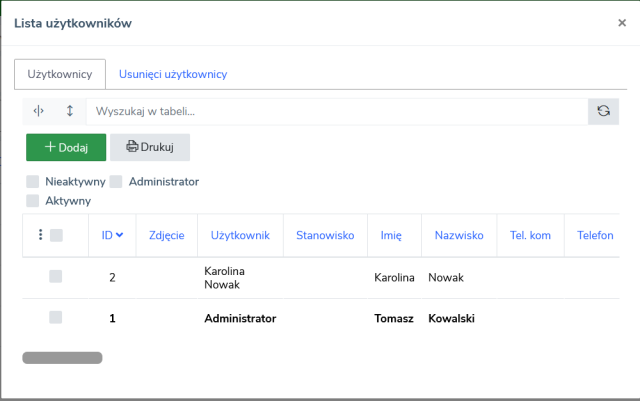Click the Tomasz first-name cell
The width and height of the screenshot is (640, 401).
point(394,319)
